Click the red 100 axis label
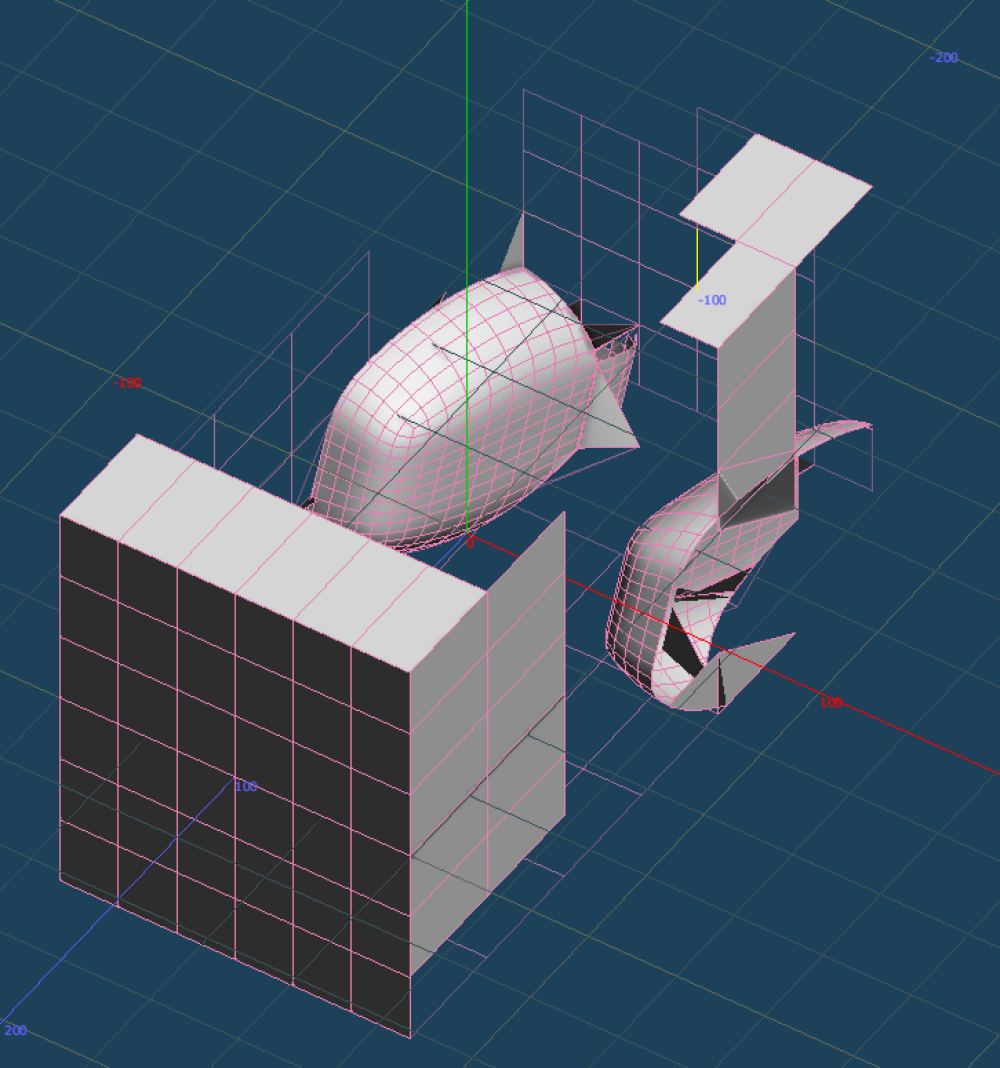The image size is (1000, 1068). coord(830,703)
